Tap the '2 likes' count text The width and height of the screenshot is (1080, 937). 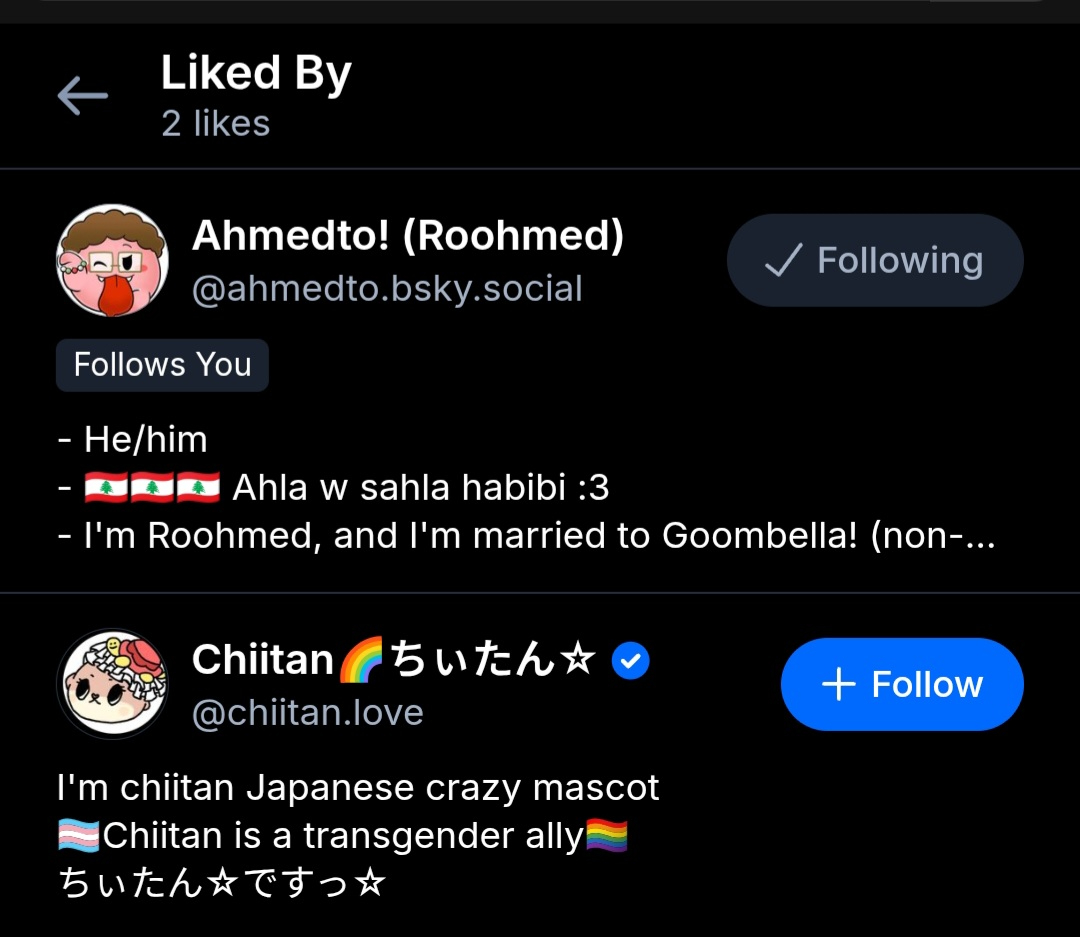tap(216, 124)
